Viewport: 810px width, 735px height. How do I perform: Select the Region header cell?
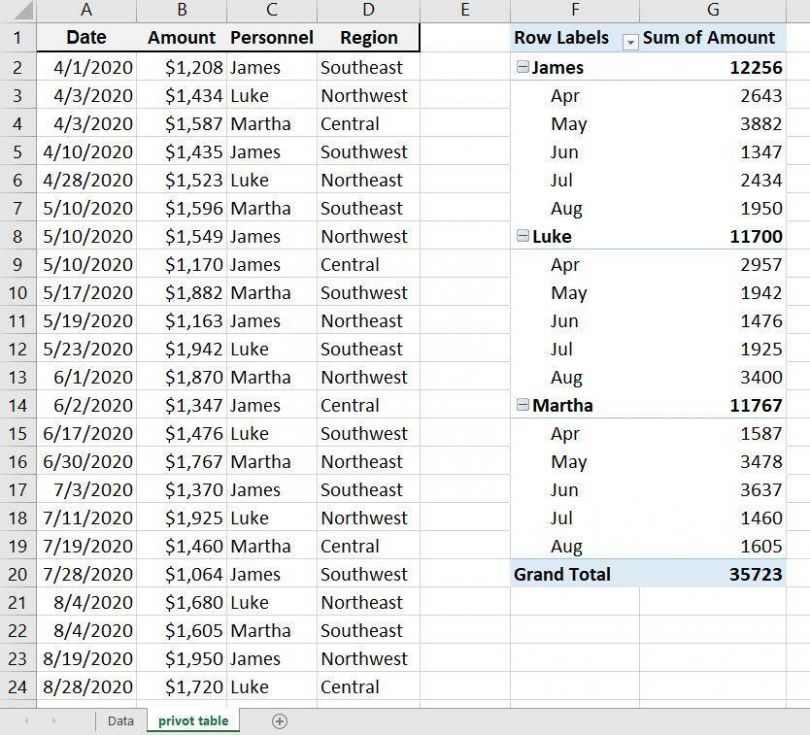tap(368, 37)
